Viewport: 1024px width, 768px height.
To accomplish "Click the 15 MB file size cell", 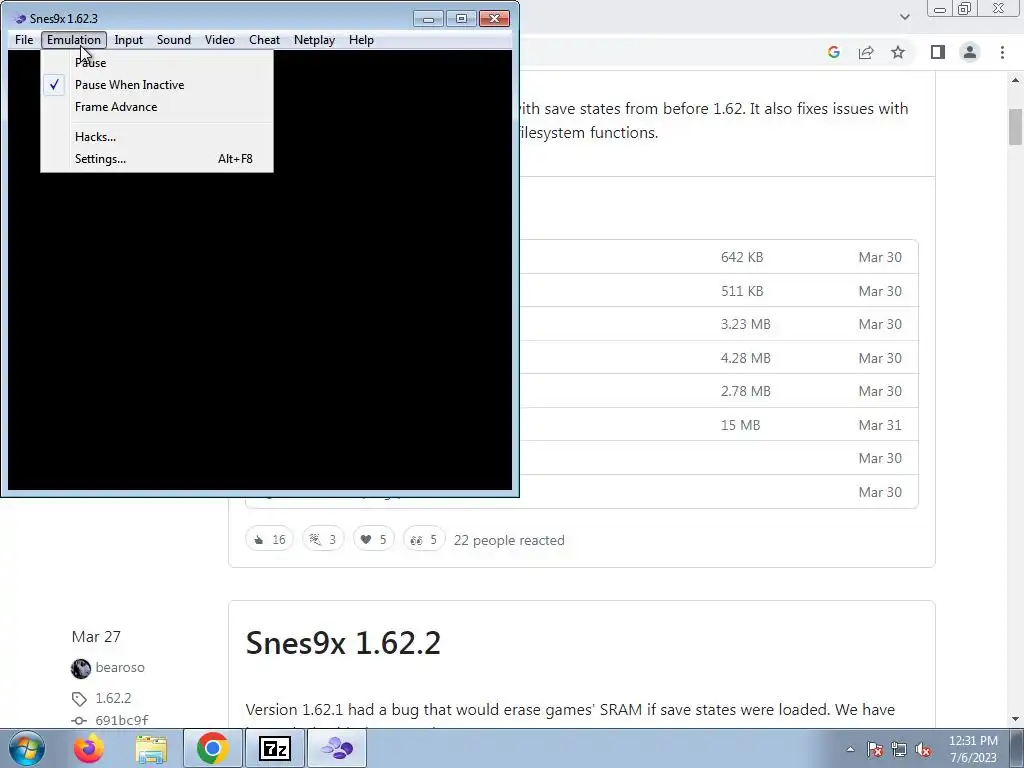I will [x=741, y=425].
